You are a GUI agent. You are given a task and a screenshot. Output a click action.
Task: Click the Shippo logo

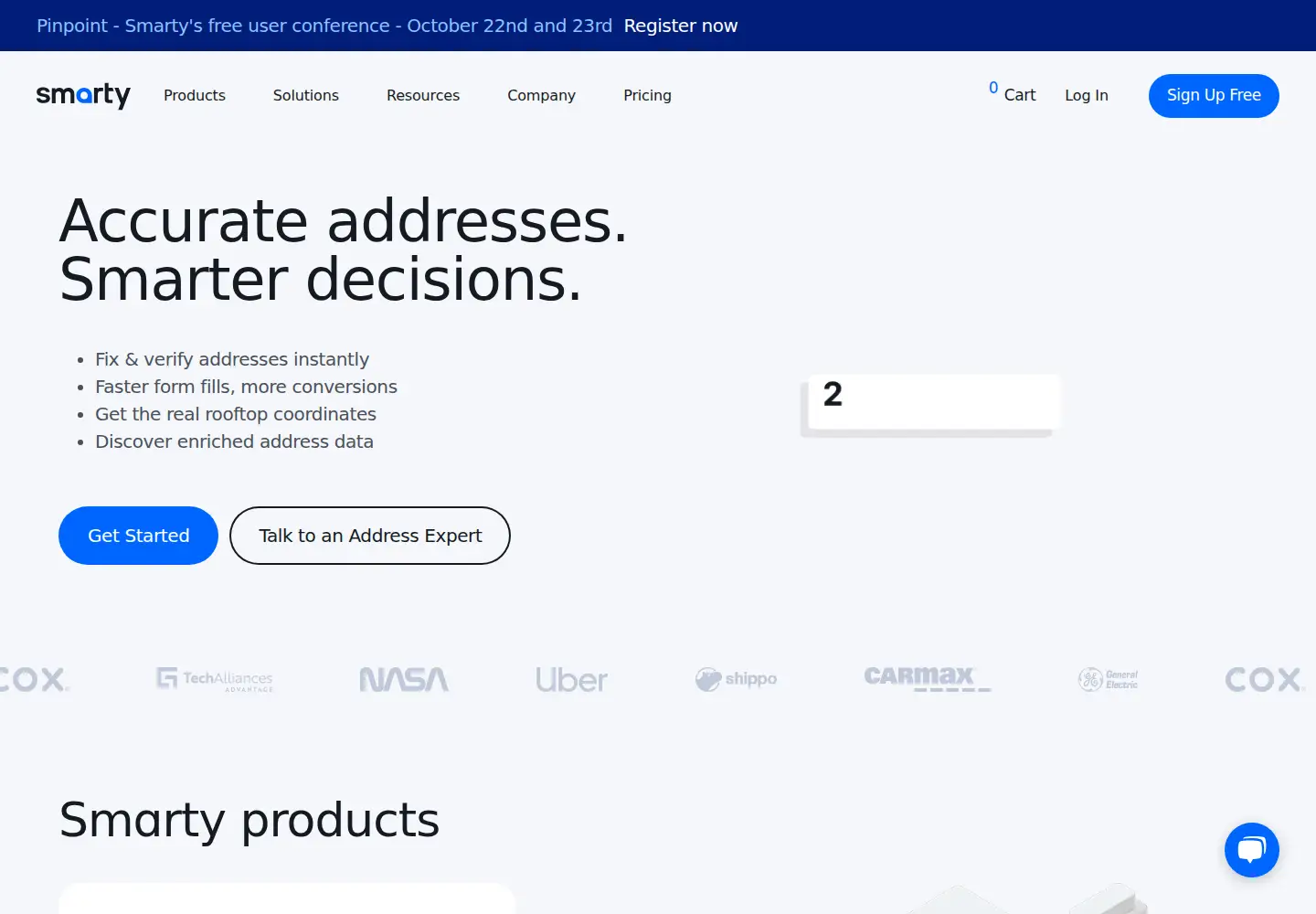(x=736, y=679)
